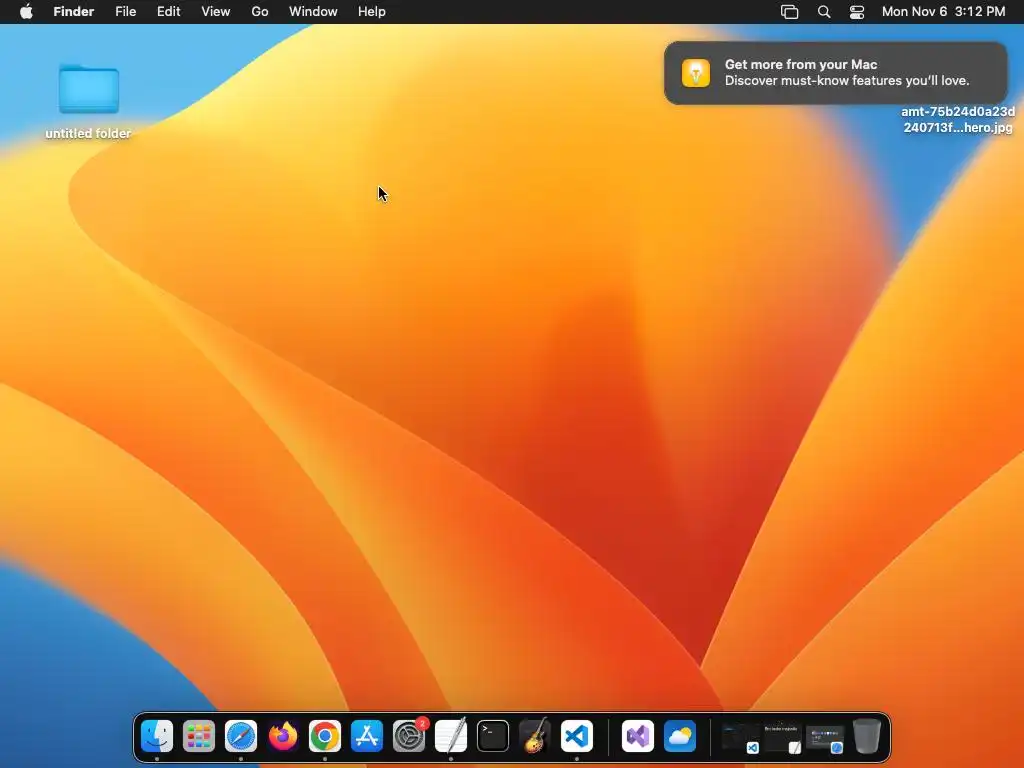
Task: Click the 'untitled folder' label
Action: pyautogui.click(x=88, y=133)
